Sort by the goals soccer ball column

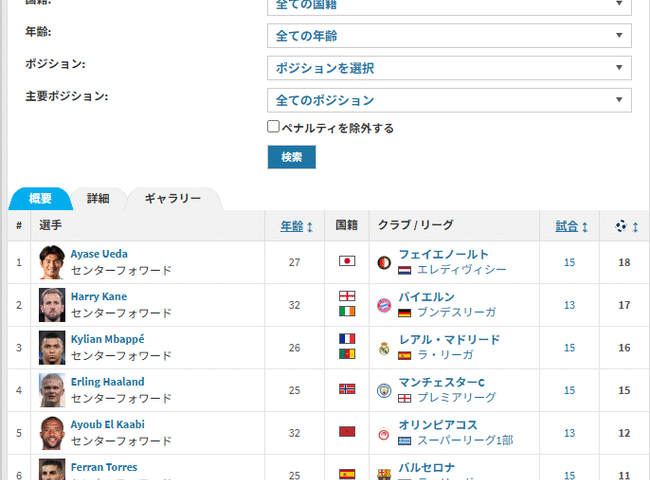coord(626,227)
